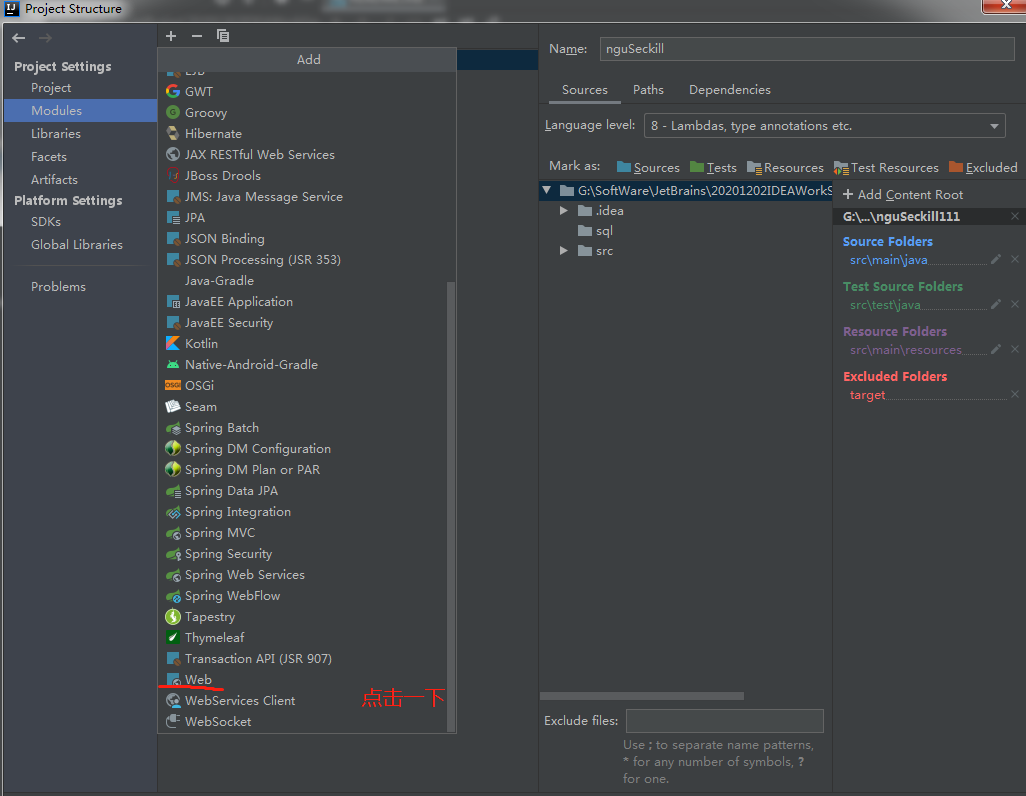Viewport: 1026px width, 796px height.
Task: Open the Language level dropdown
Action: tap(824, 126)
